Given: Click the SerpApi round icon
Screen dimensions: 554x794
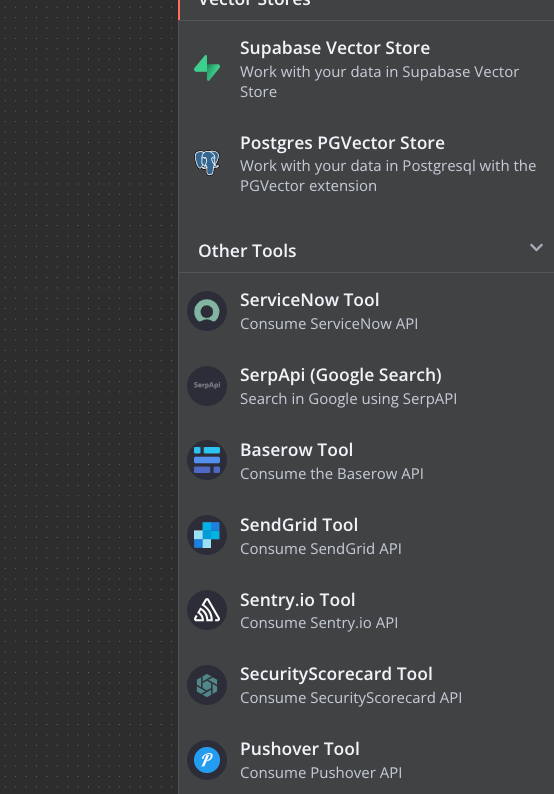Looking at the screenshot, I should point(207,386).
